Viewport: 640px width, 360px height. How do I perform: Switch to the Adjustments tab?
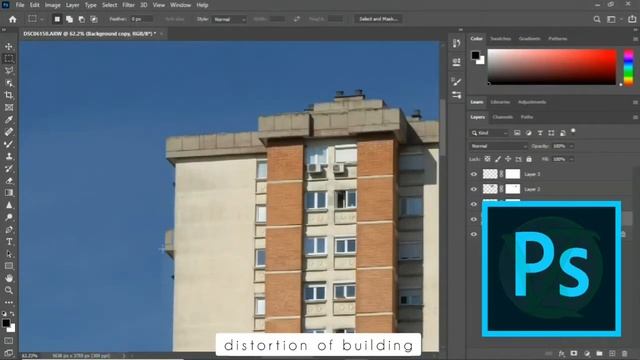coord(532,102)
